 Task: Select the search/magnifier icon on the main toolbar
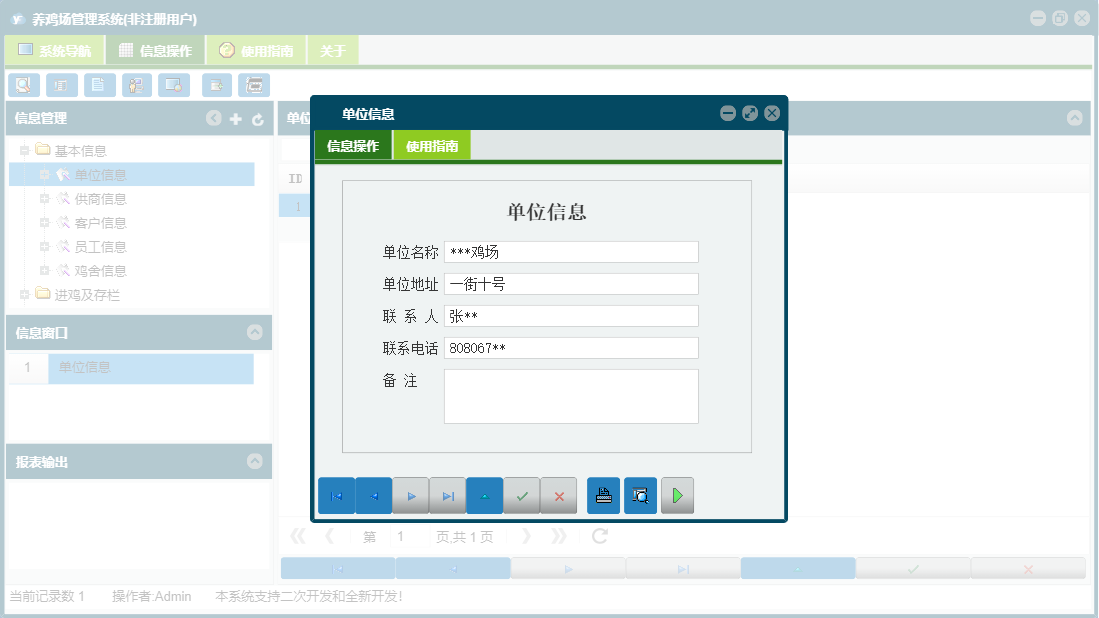pyautogui.click(x=23, y=85)
